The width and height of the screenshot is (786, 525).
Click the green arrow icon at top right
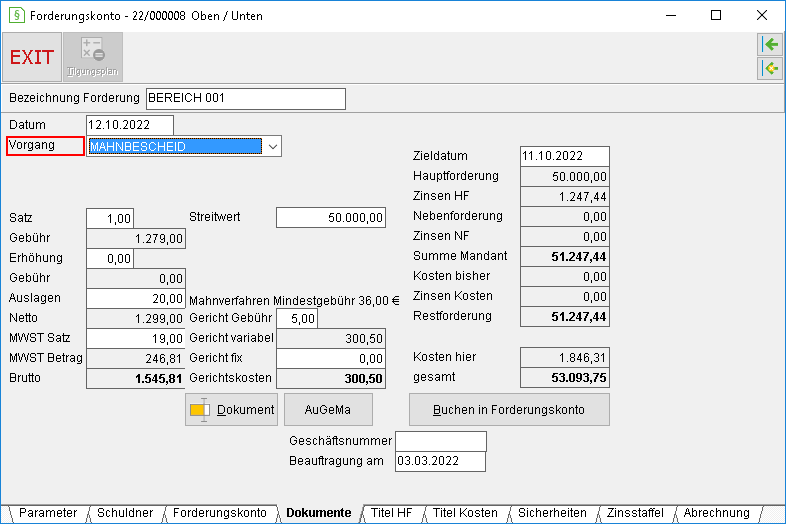click(770, 45)
